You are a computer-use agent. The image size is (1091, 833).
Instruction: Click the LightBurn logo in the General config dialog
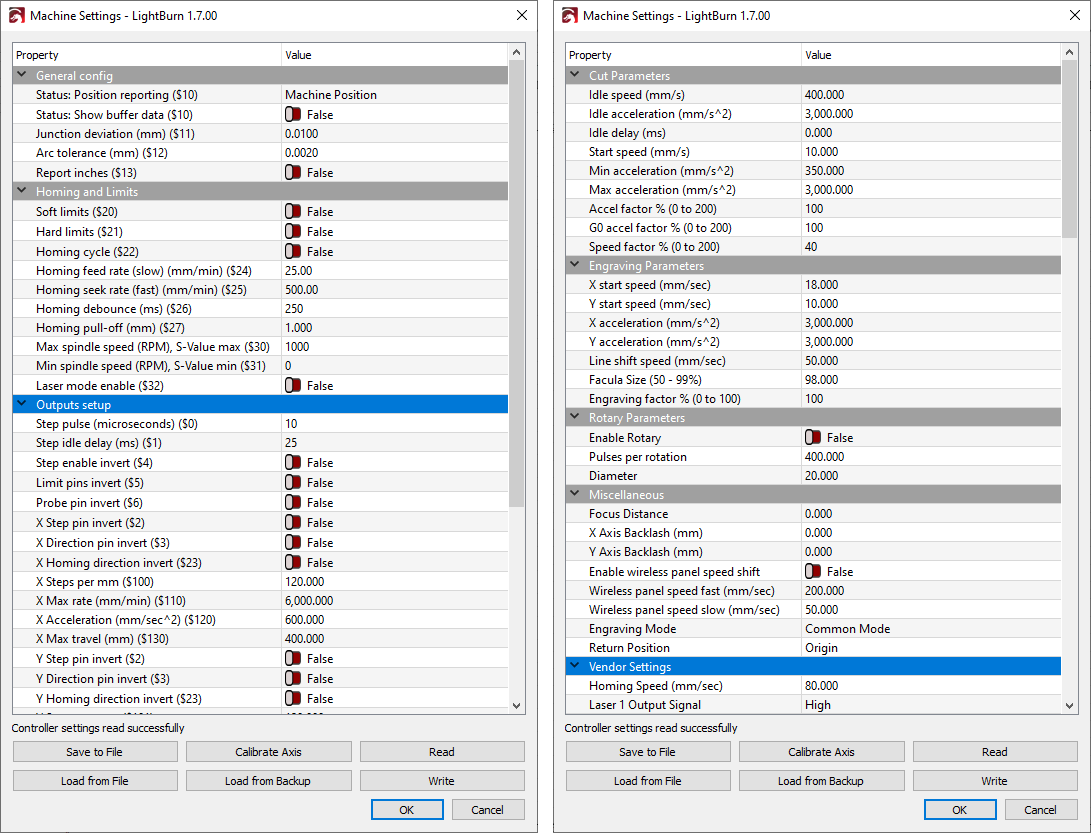(x=17, y=16)
